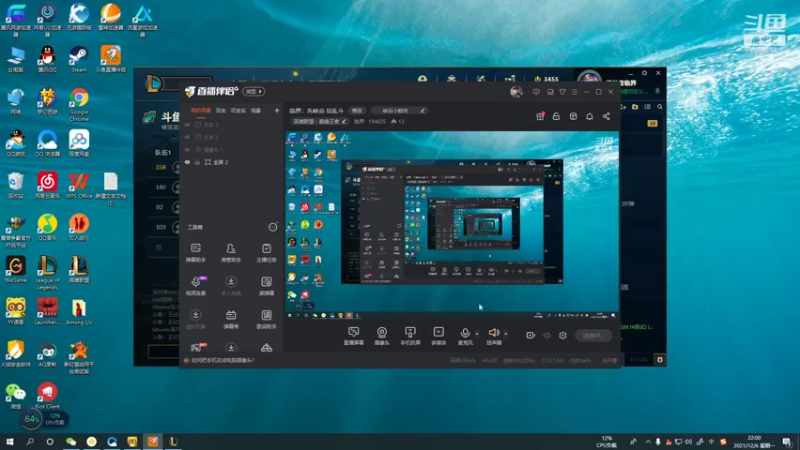The width and height of the screenshot is (800, 450).
Task: Open notifications bell in streaming app
Action: tap(589, 116)
